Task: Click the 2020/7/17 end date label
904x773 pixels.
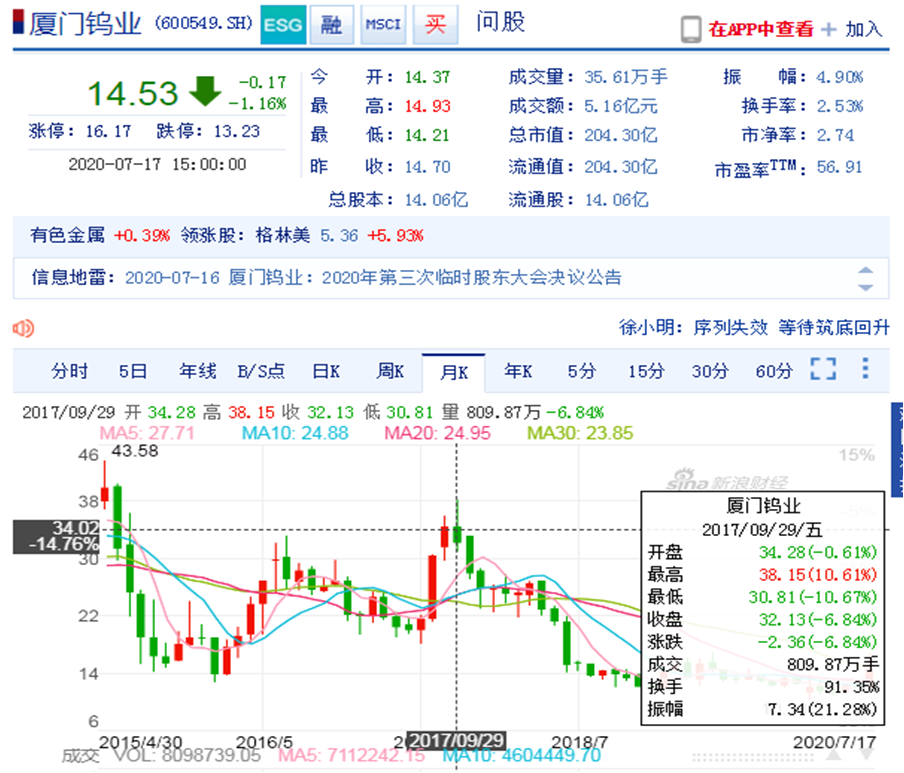Action: click(834, 742)
